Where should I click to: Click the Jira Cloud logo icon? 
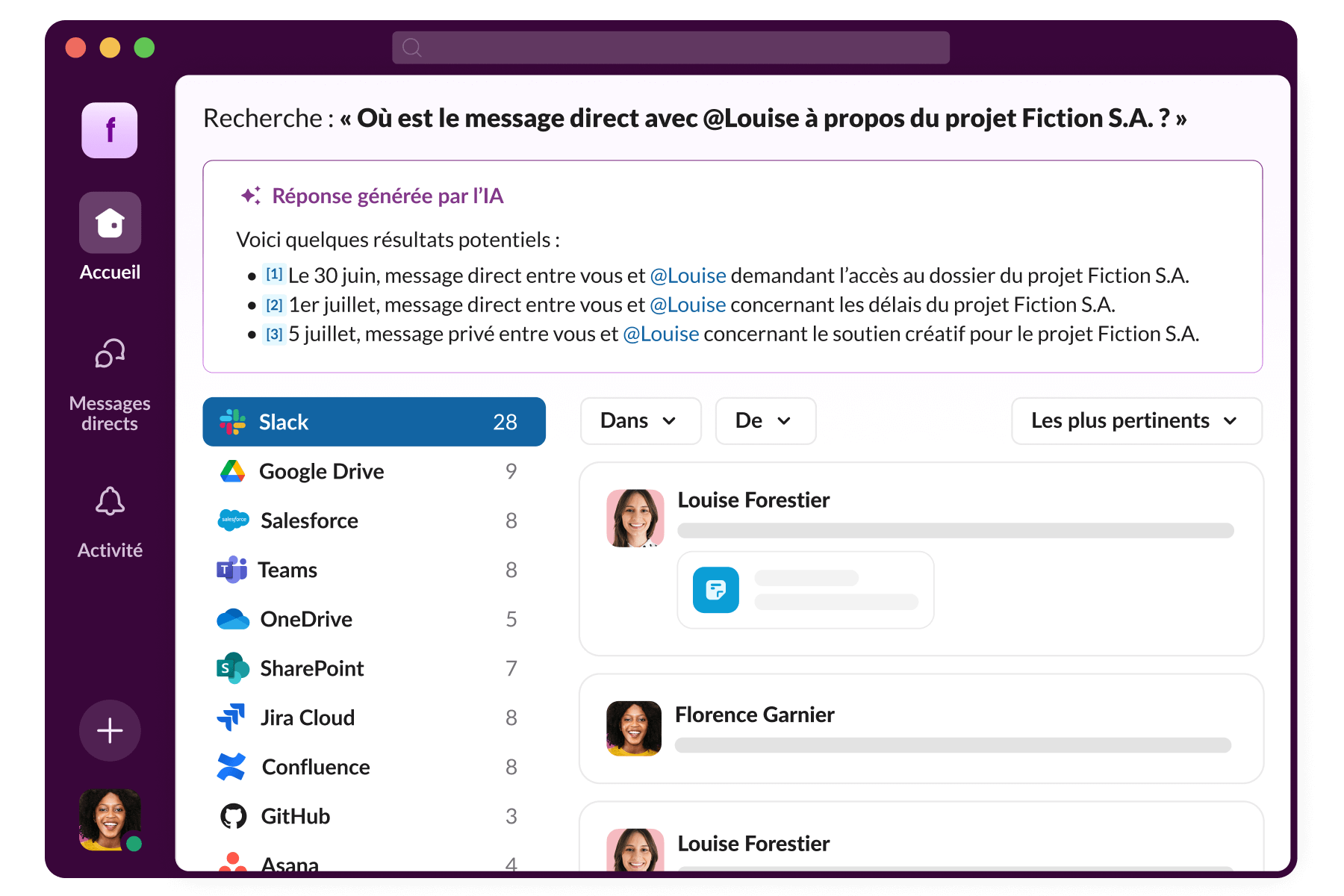(x=231, y=717)
